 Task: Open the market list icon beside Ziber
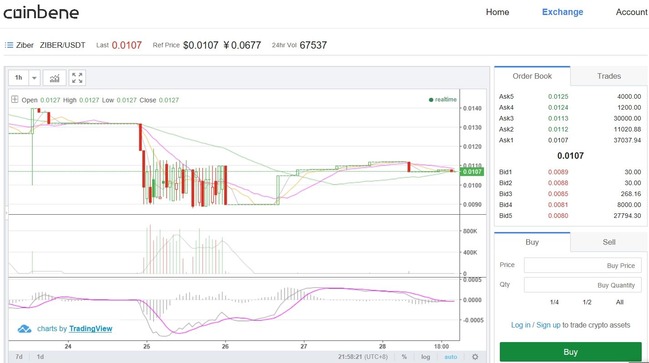[9, 45]
